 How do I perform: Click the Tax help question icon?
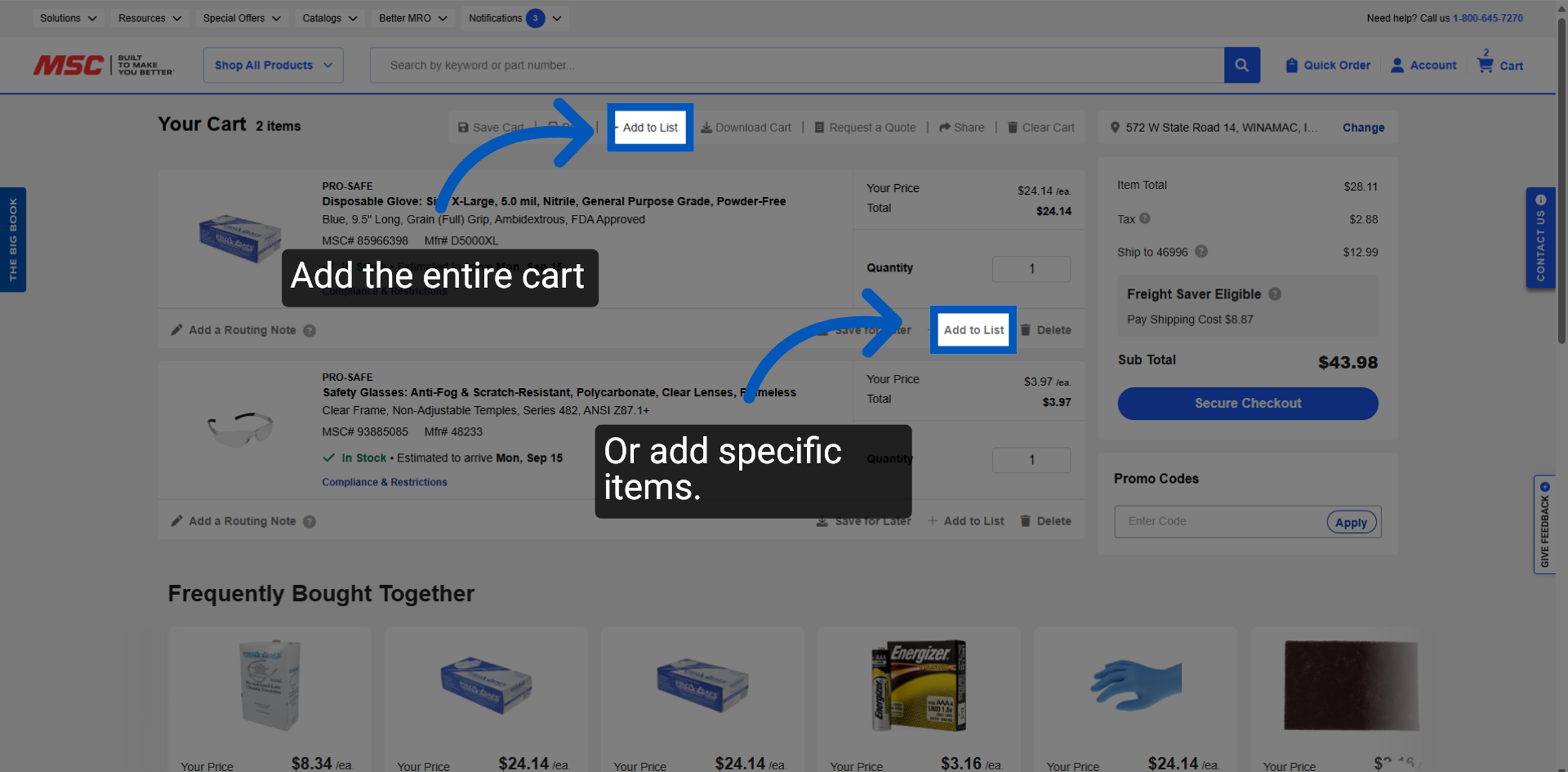click(x=1145, y=219)
